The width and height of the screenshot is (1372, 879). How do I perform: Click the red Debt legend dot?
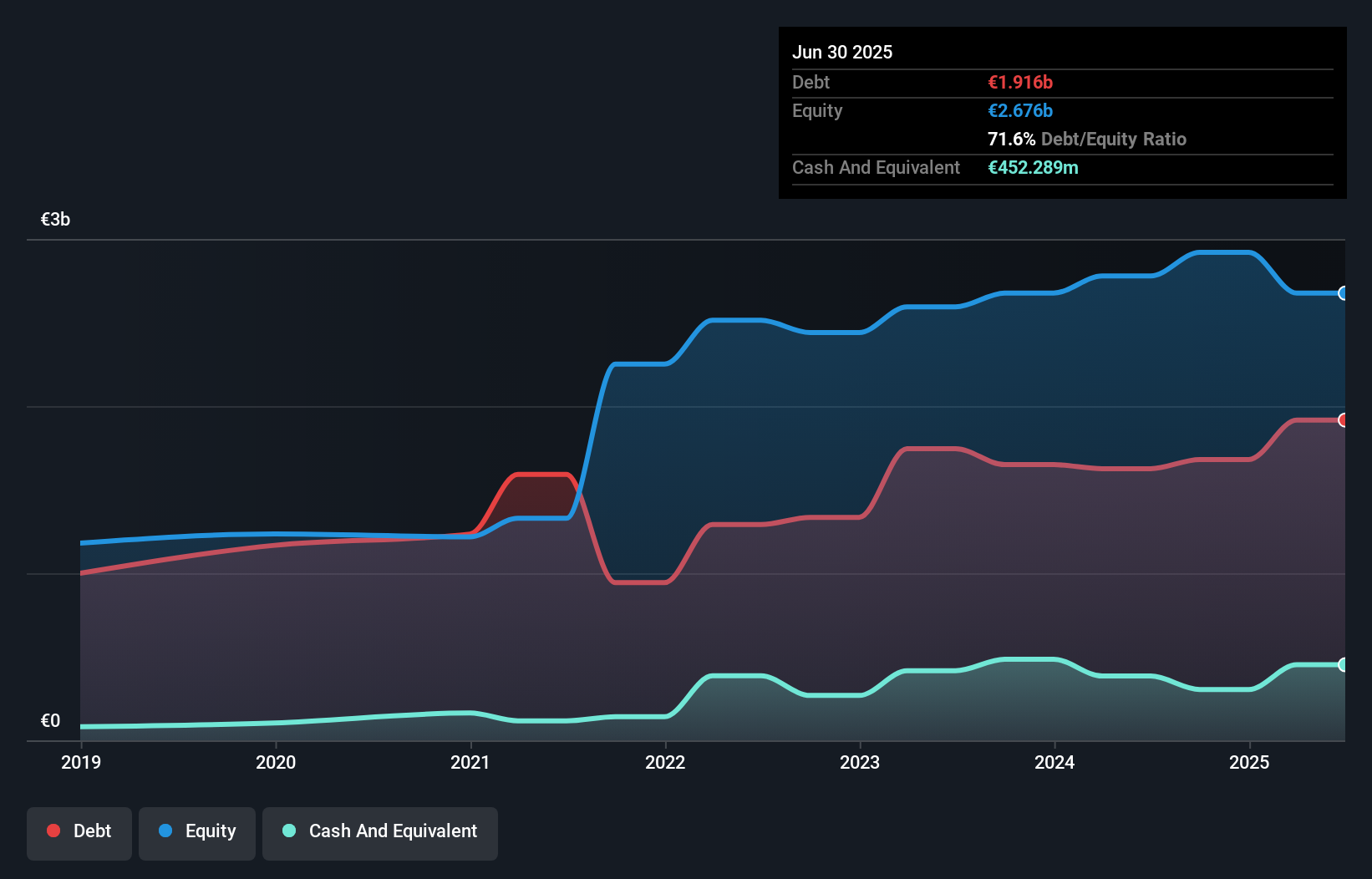coord(53,831)
